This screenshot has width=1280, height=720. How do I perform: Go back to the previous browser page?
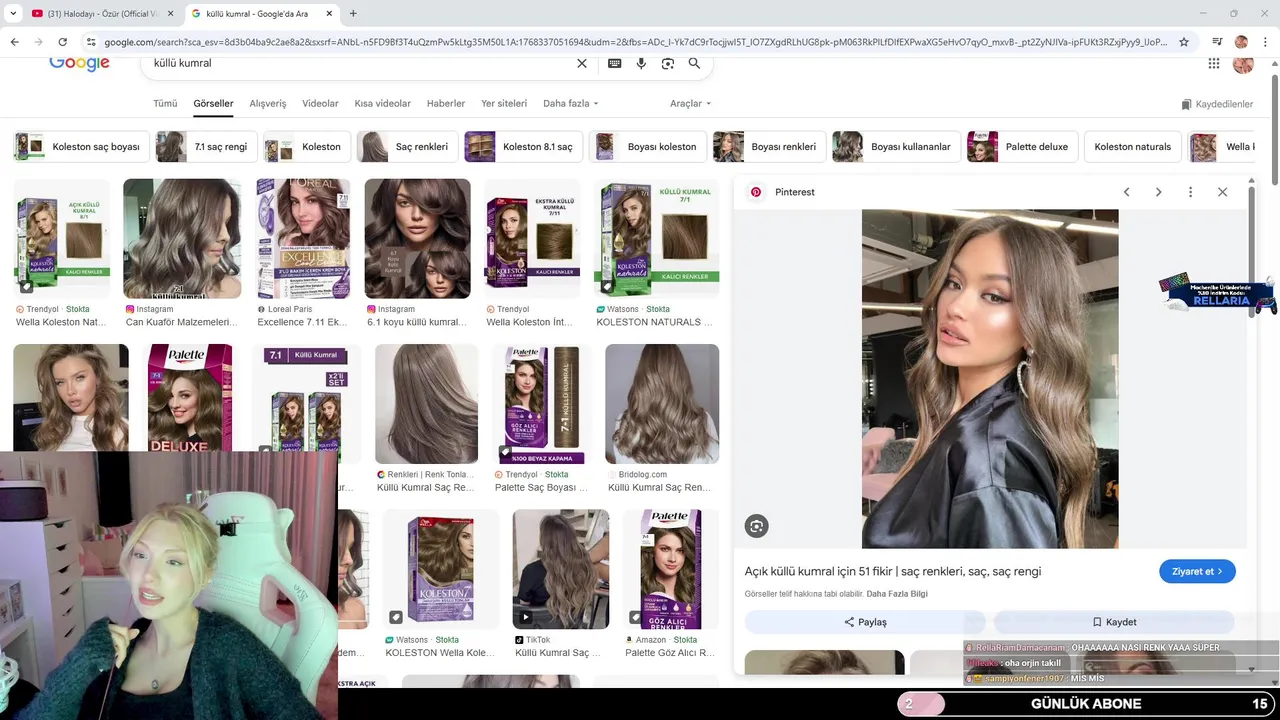tap(14, 42)
